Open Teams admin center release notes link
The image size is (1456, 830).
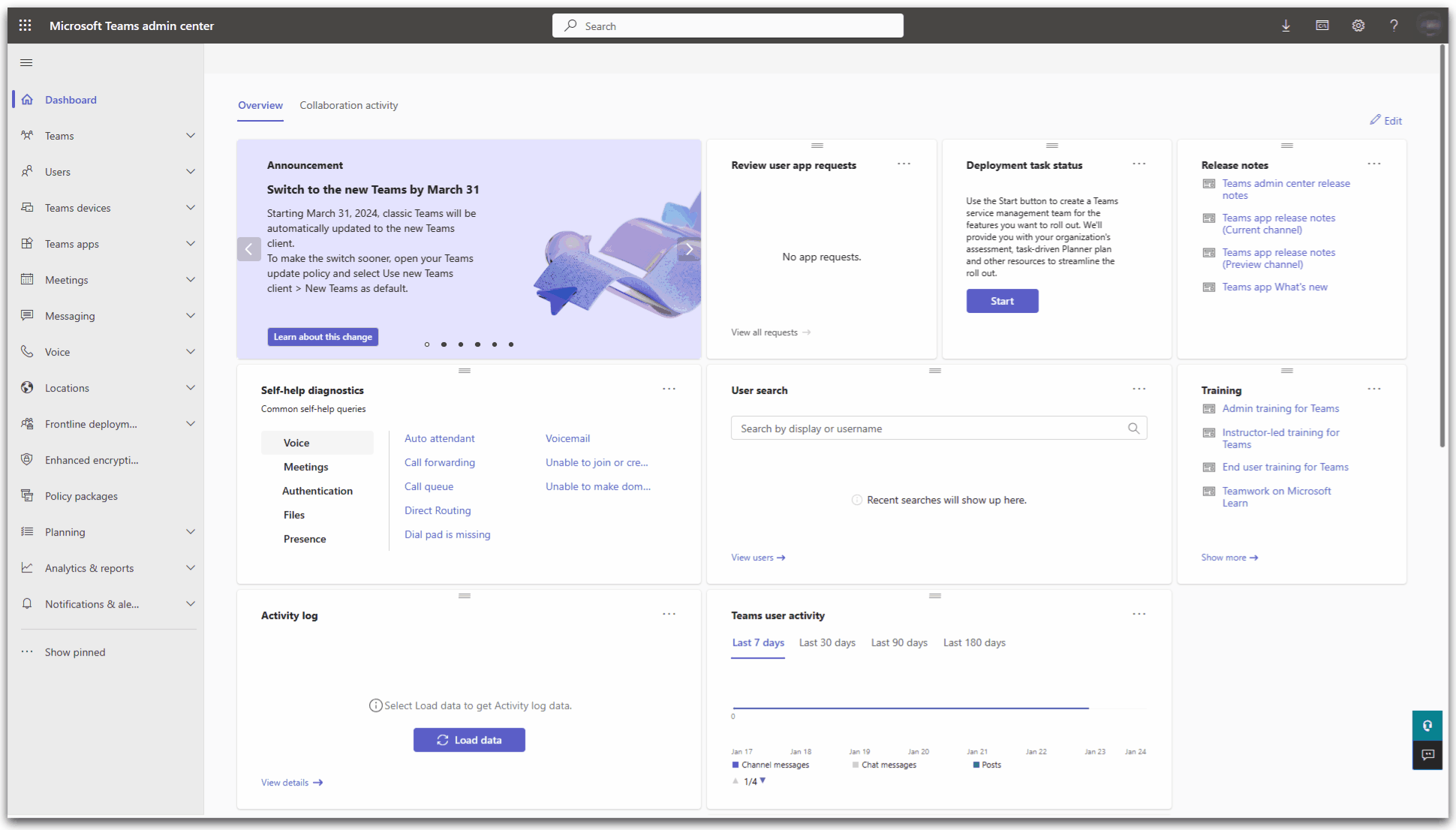(1286, 189)
